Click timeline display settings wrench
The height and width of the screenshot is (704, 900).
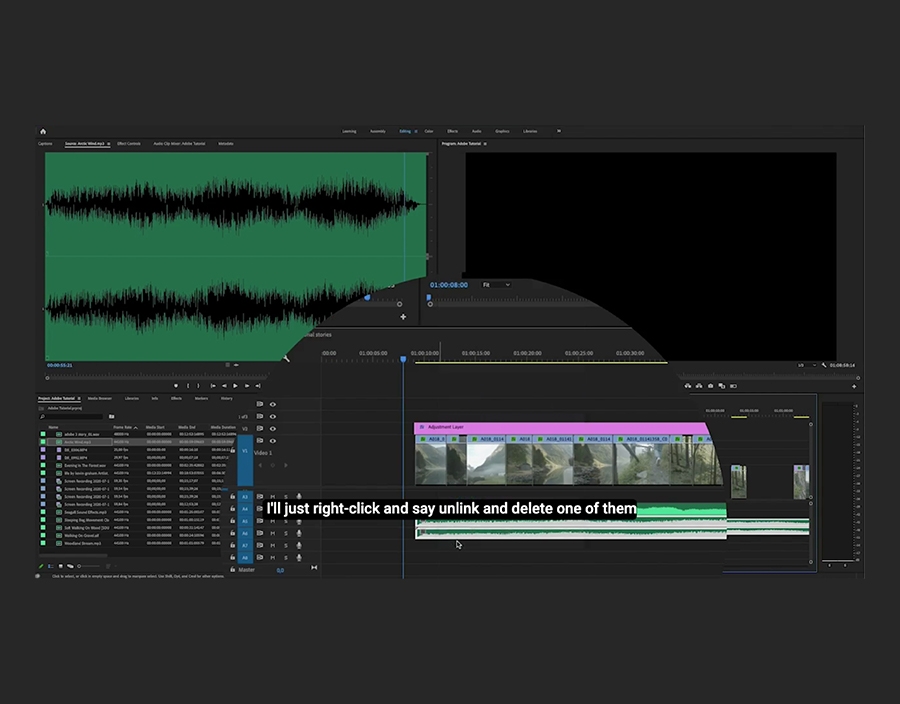(x=286, y=359)
